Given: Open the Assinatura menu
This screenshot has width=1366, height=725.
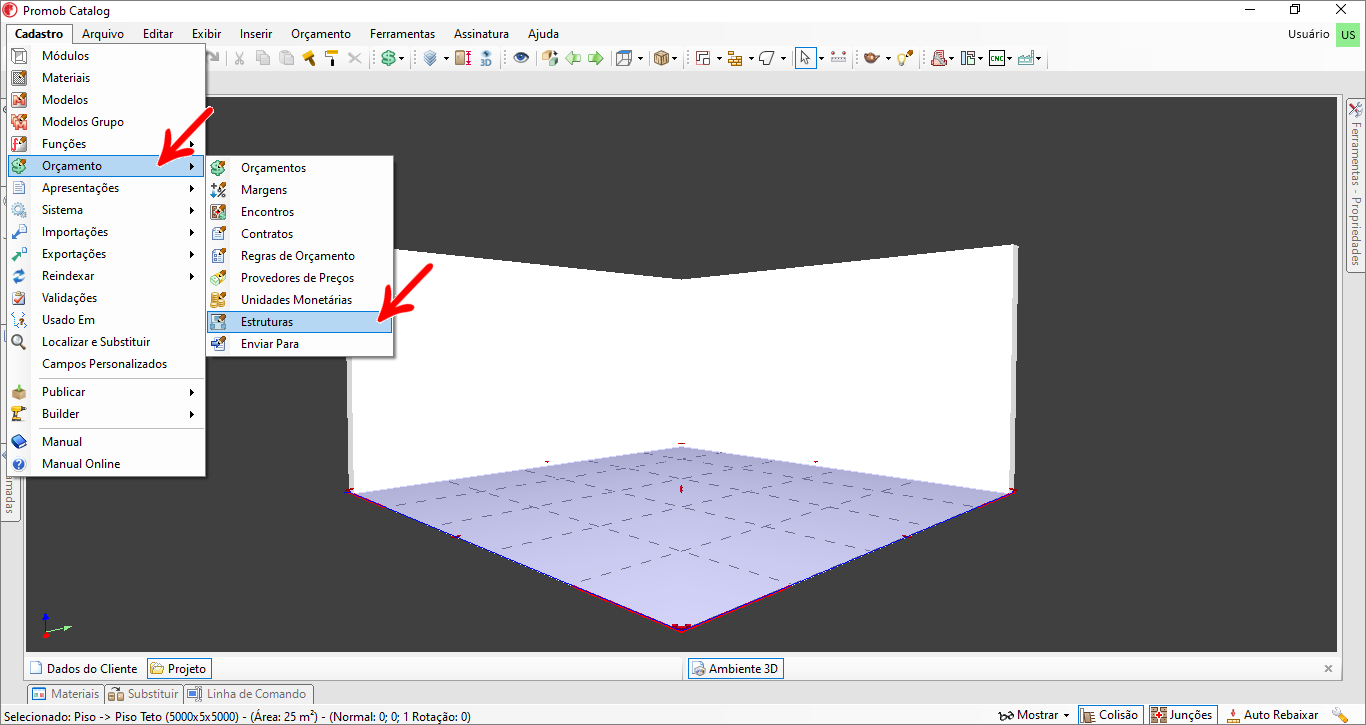Looking at the screenshot, I should click(x=481, y=34).
